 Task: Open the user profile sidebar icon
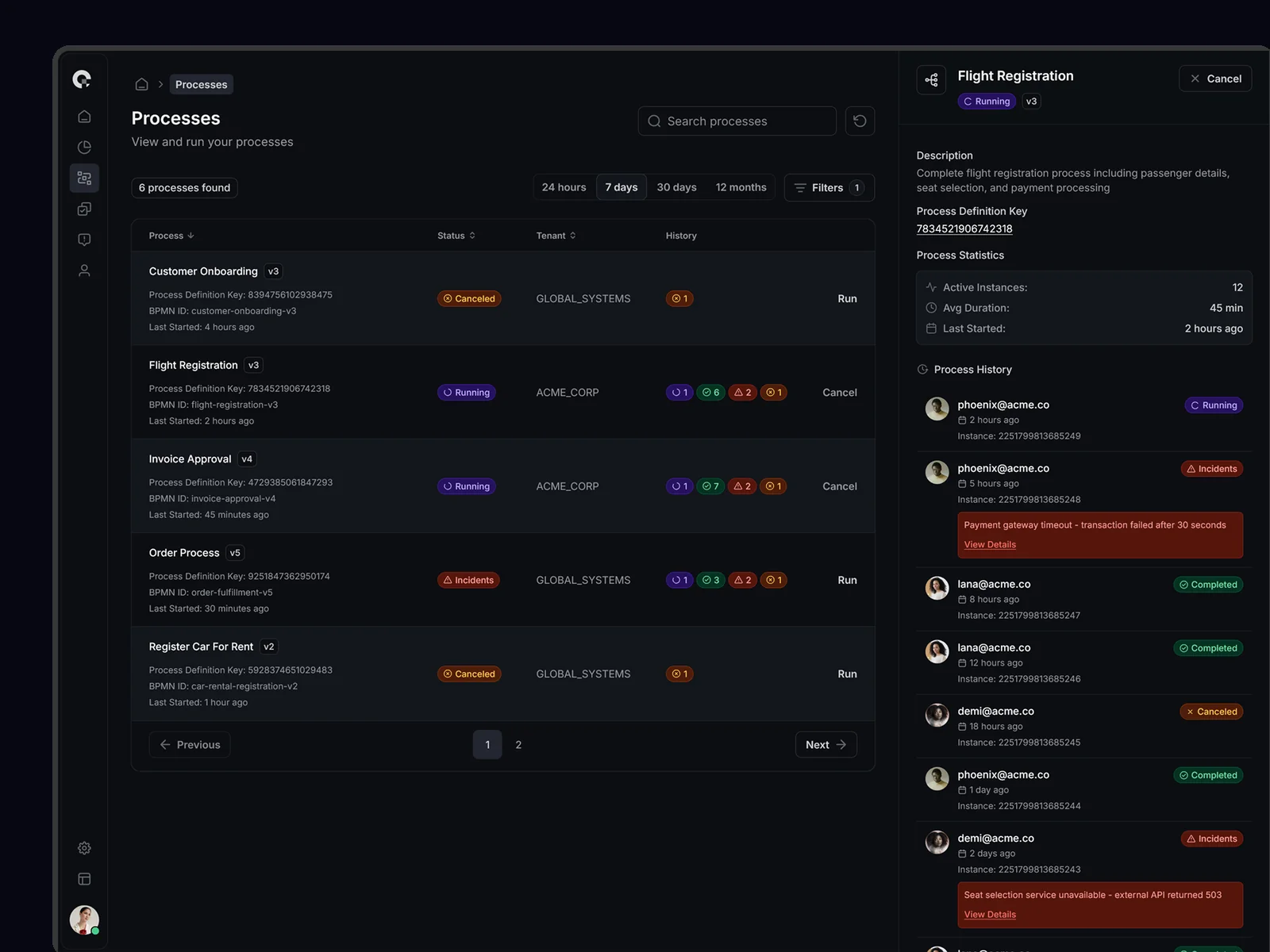[x=84, y=271]
